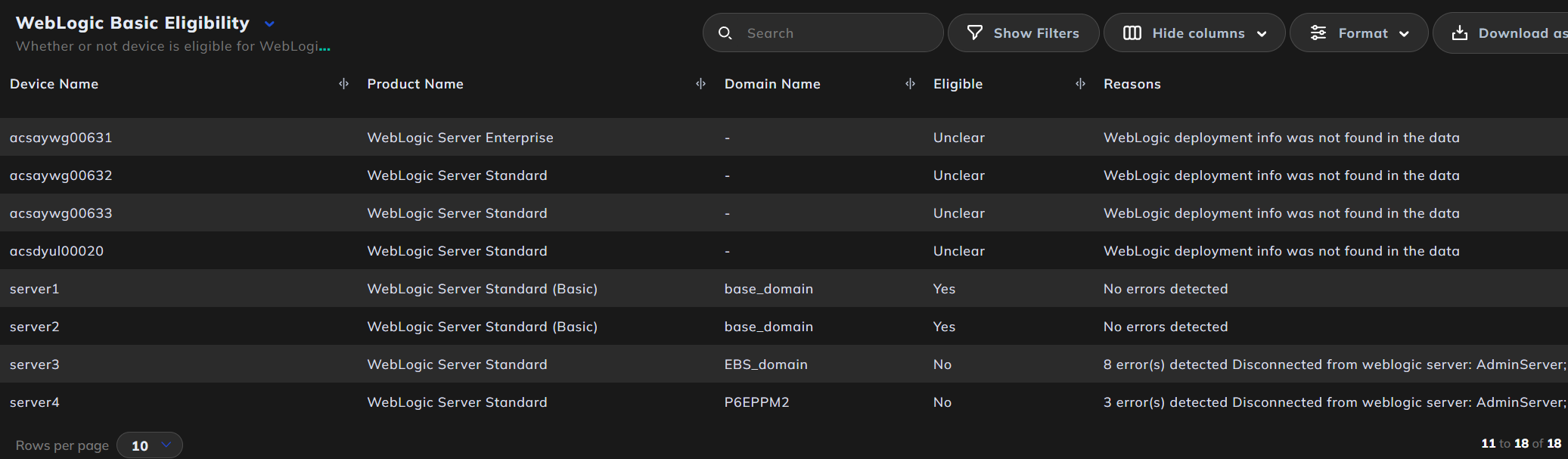
Task: Click No eligibility in server4 row
Action: pyautogui.click(x=942, y=402)
